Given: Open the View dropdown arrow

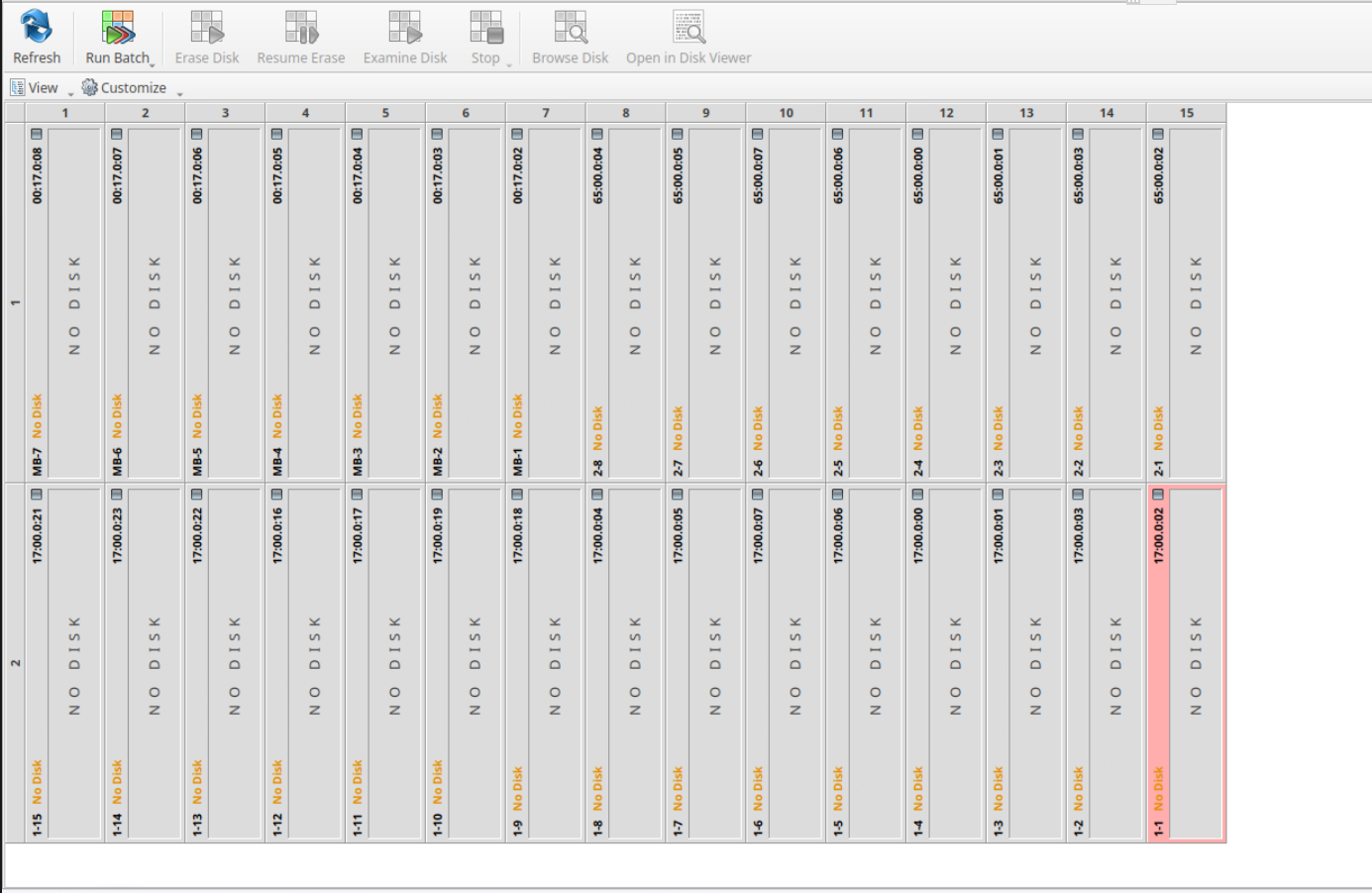Looking at the screenshot, I should pos(70,93).
